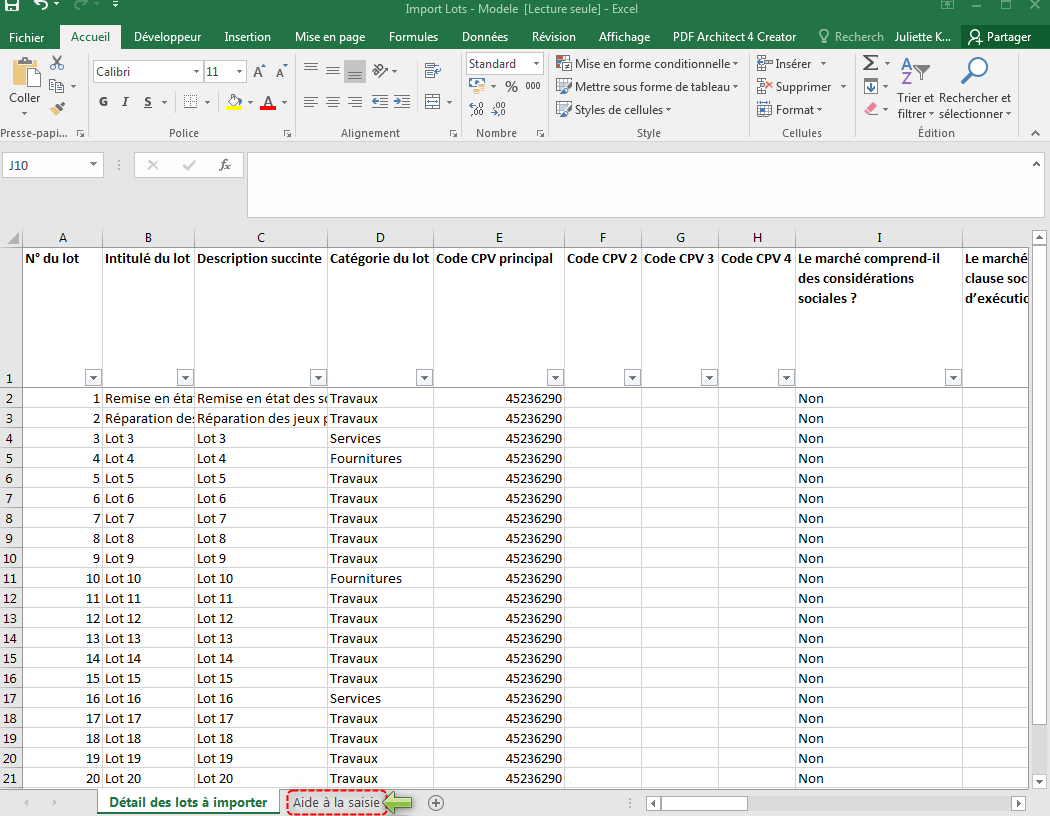Toggle italic formatting (I)
1050x816 pixels.
125,102
